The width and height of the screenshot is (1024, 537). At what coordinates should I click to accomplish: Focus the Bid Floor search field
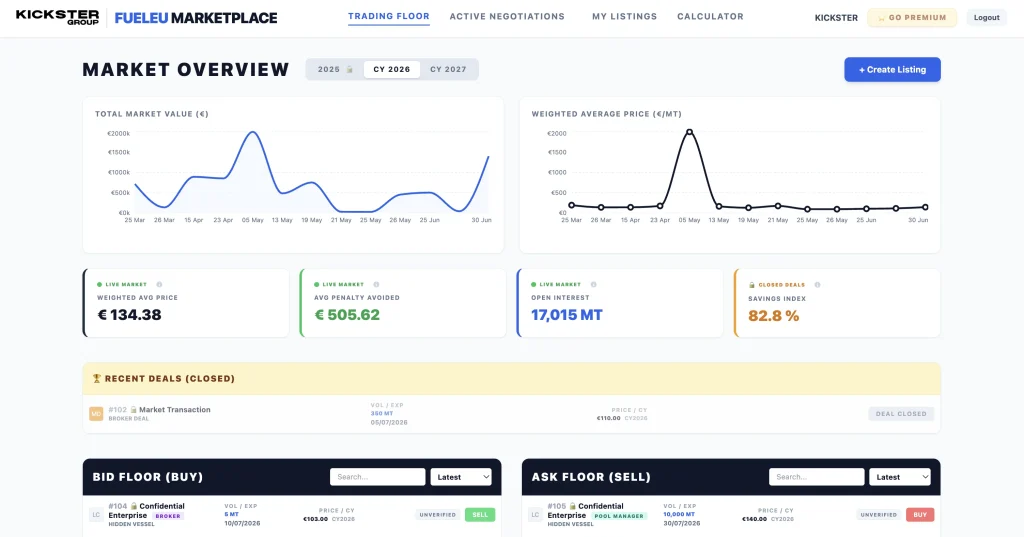click(377, 477)
